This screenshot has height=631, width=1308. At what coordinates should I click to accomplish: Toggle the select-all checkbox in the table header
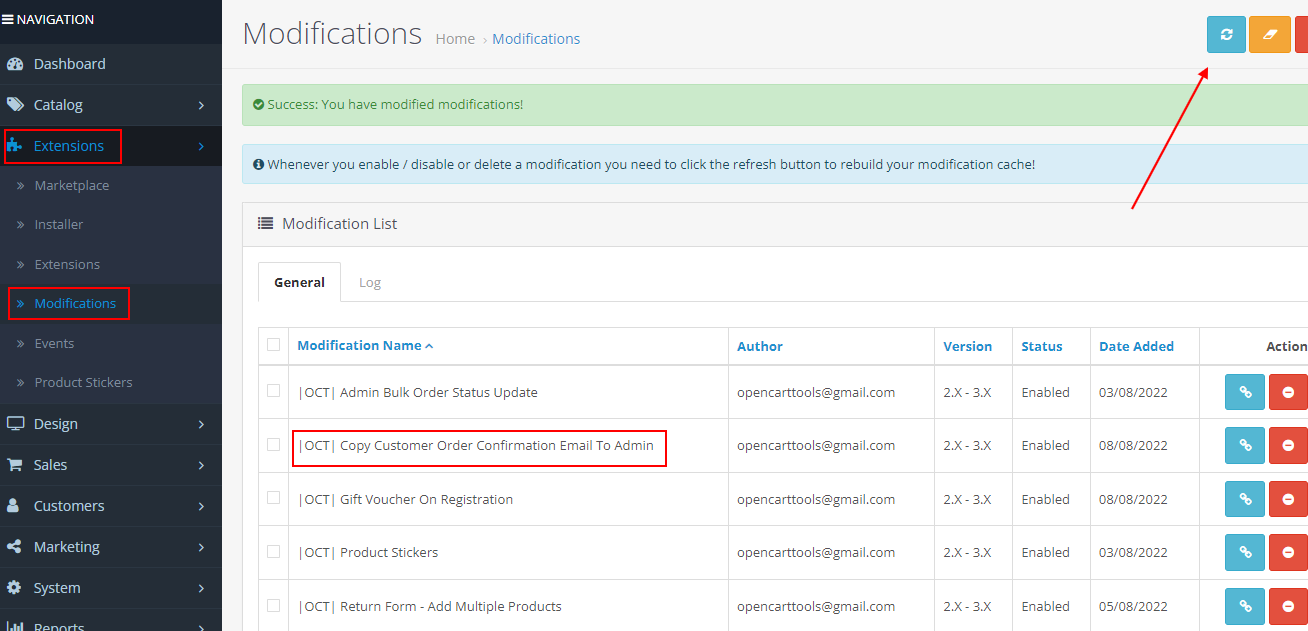273,344
